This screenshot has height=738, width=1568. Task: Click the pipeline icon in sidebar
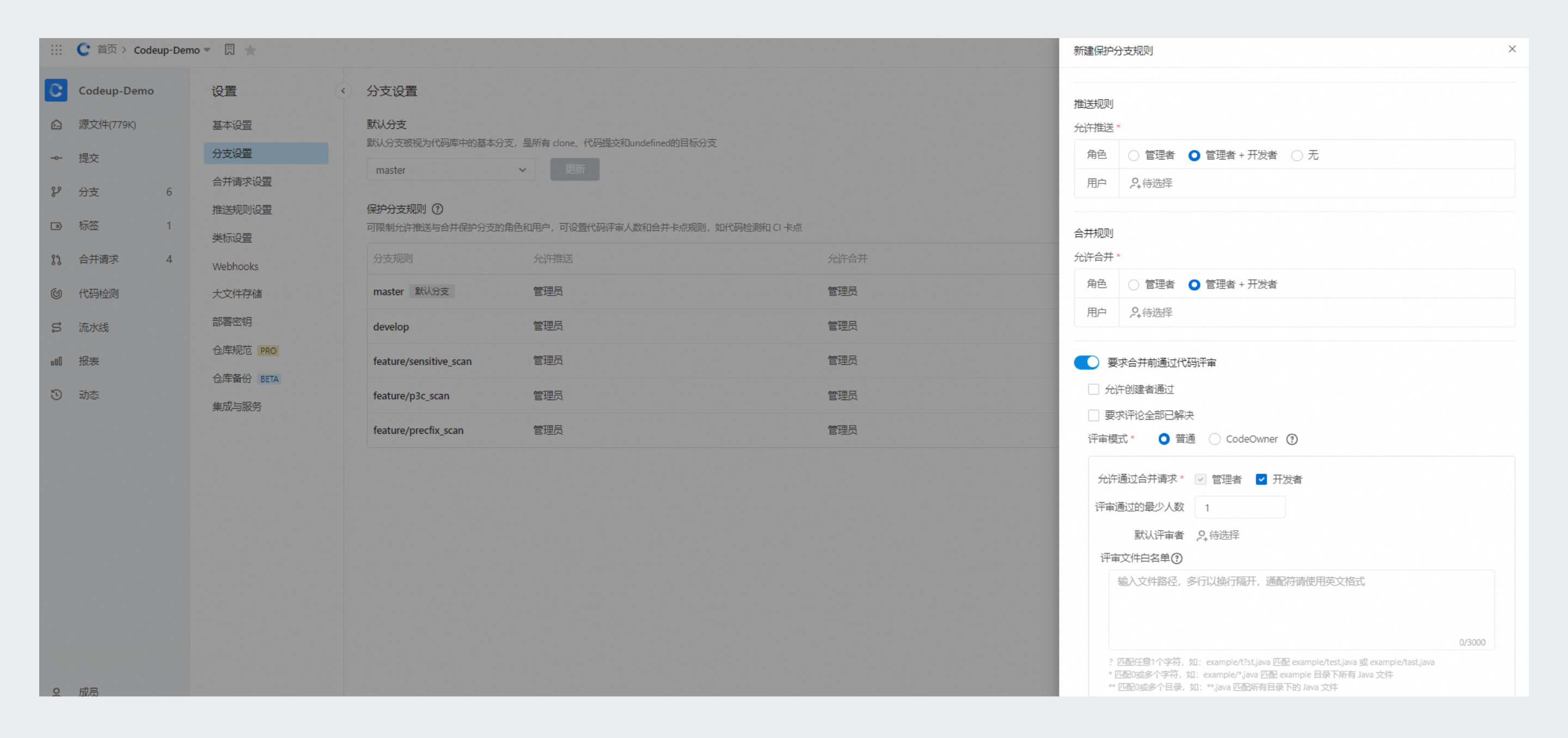pyautogui.click(x=56, y=327)
